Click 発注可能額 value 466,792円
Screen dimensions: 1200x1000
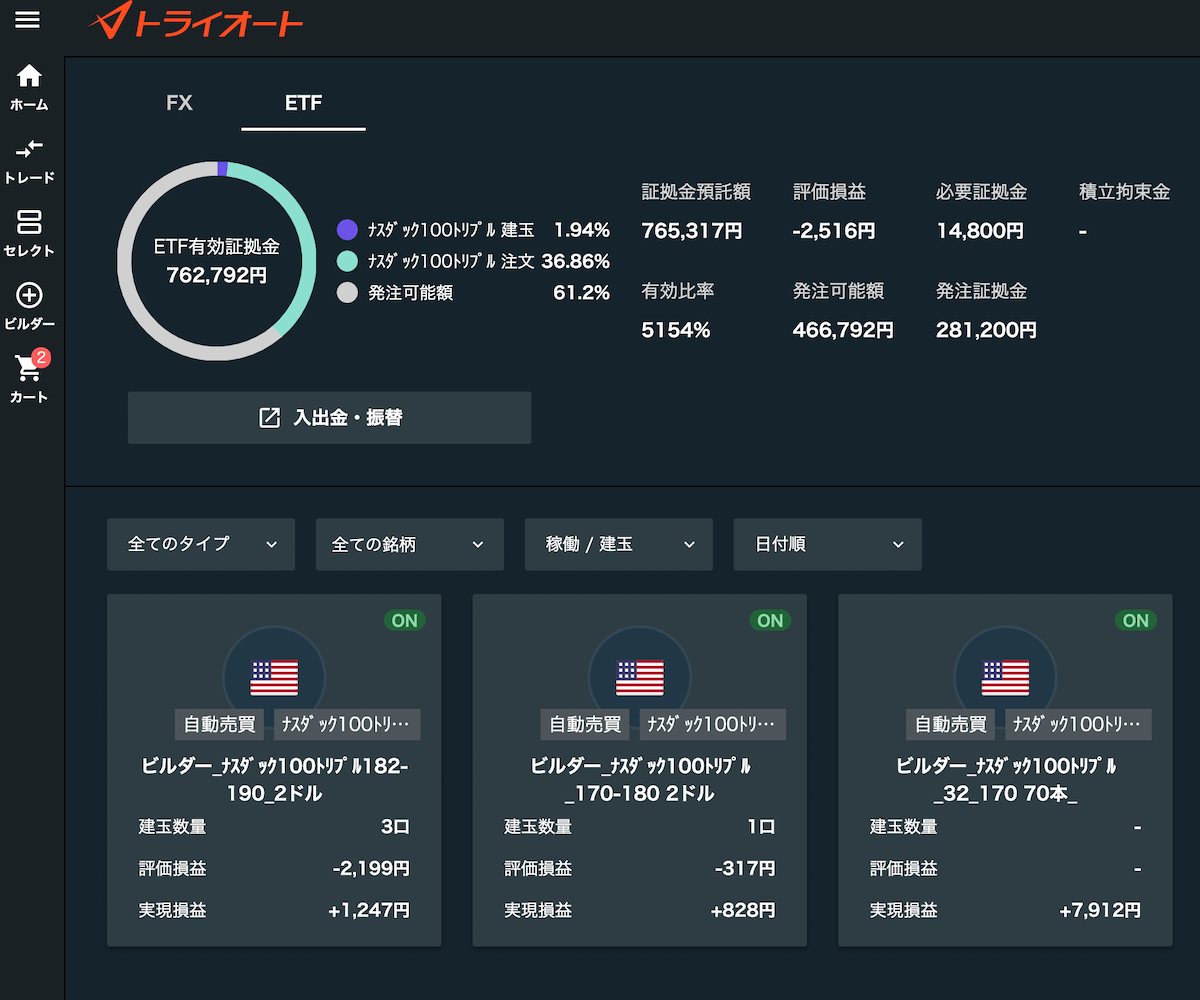[843, 330]
